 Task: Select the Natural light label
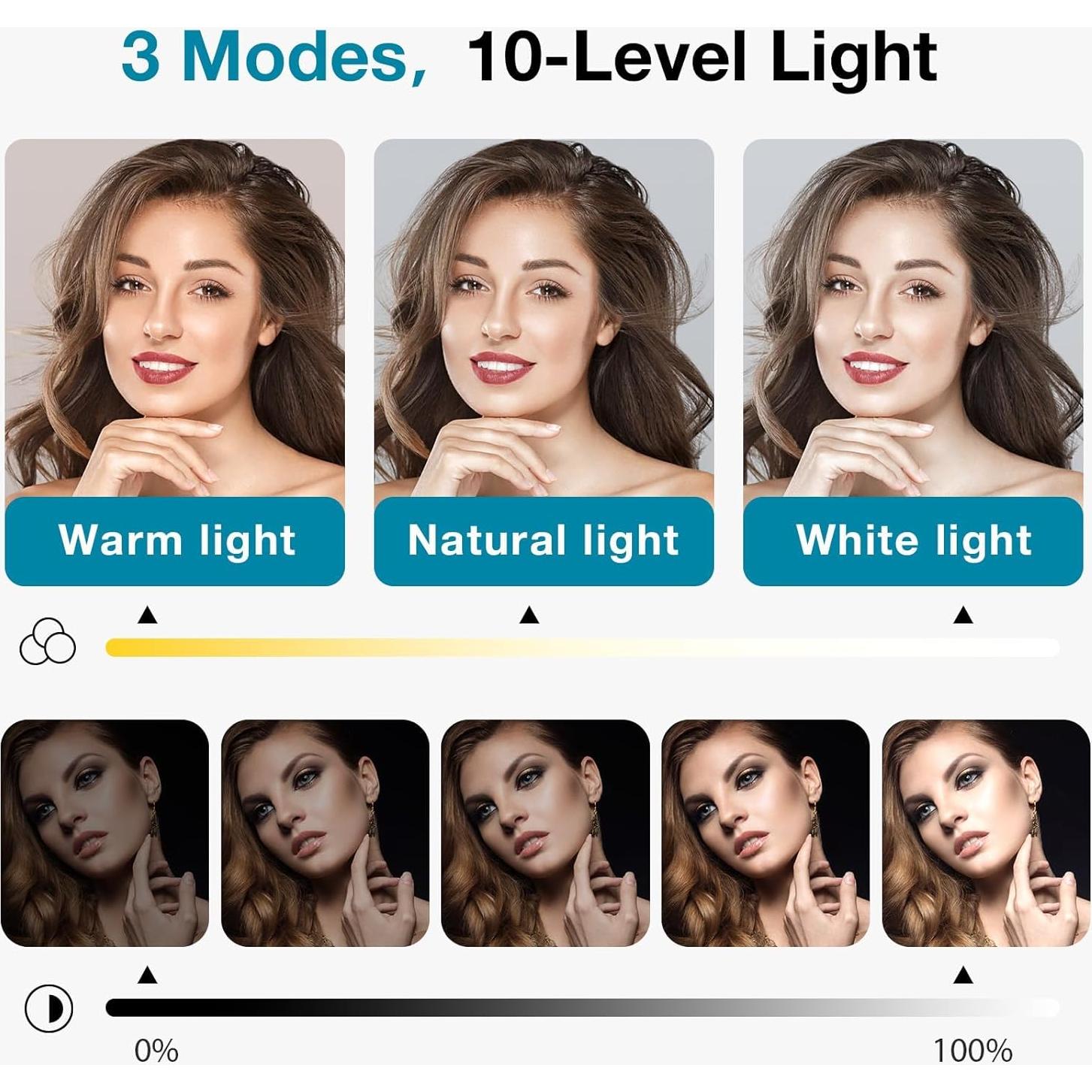point(544,541)
